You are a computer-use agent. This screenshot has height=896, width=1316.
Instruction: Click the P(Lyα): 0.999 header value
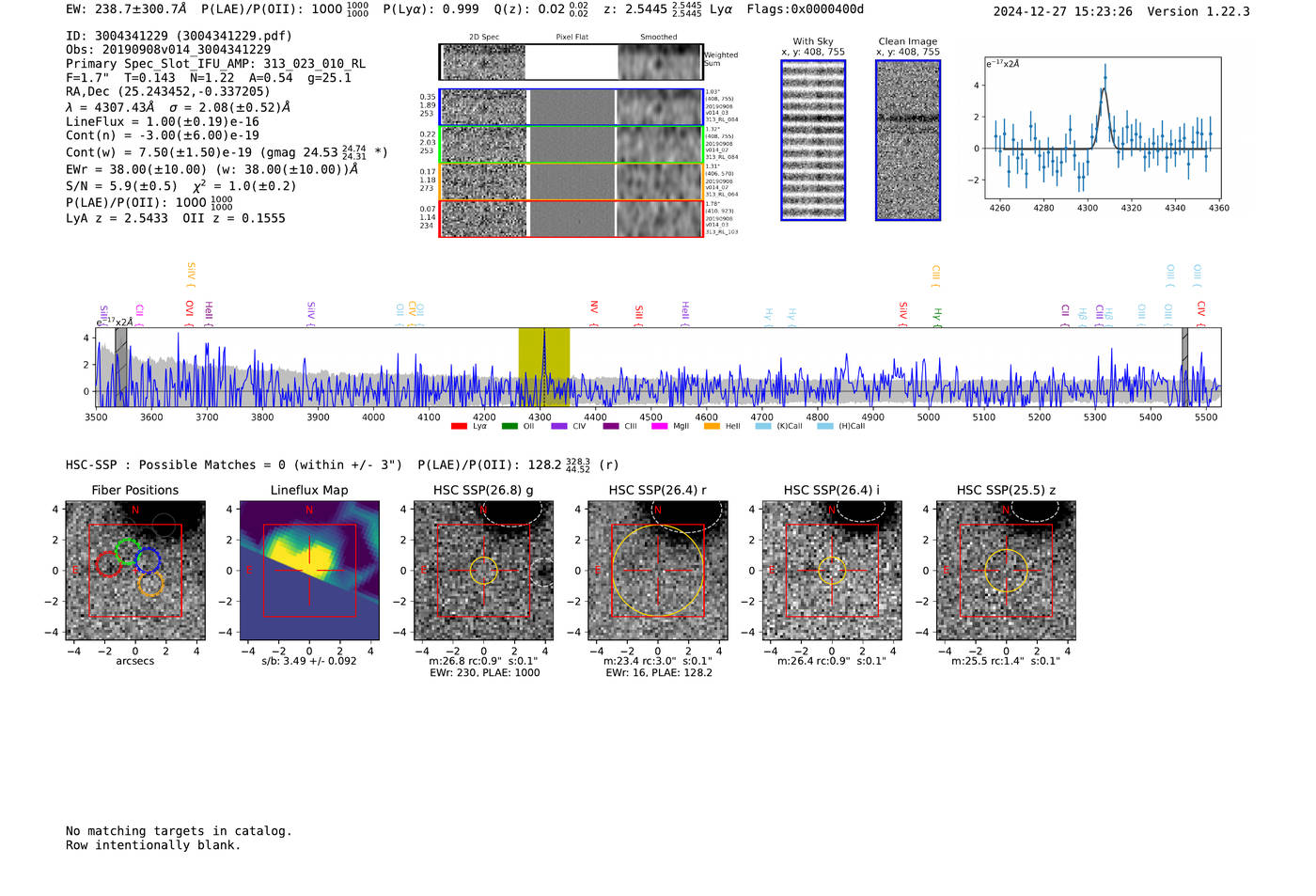pyautogui.click(x=431, y=9)
